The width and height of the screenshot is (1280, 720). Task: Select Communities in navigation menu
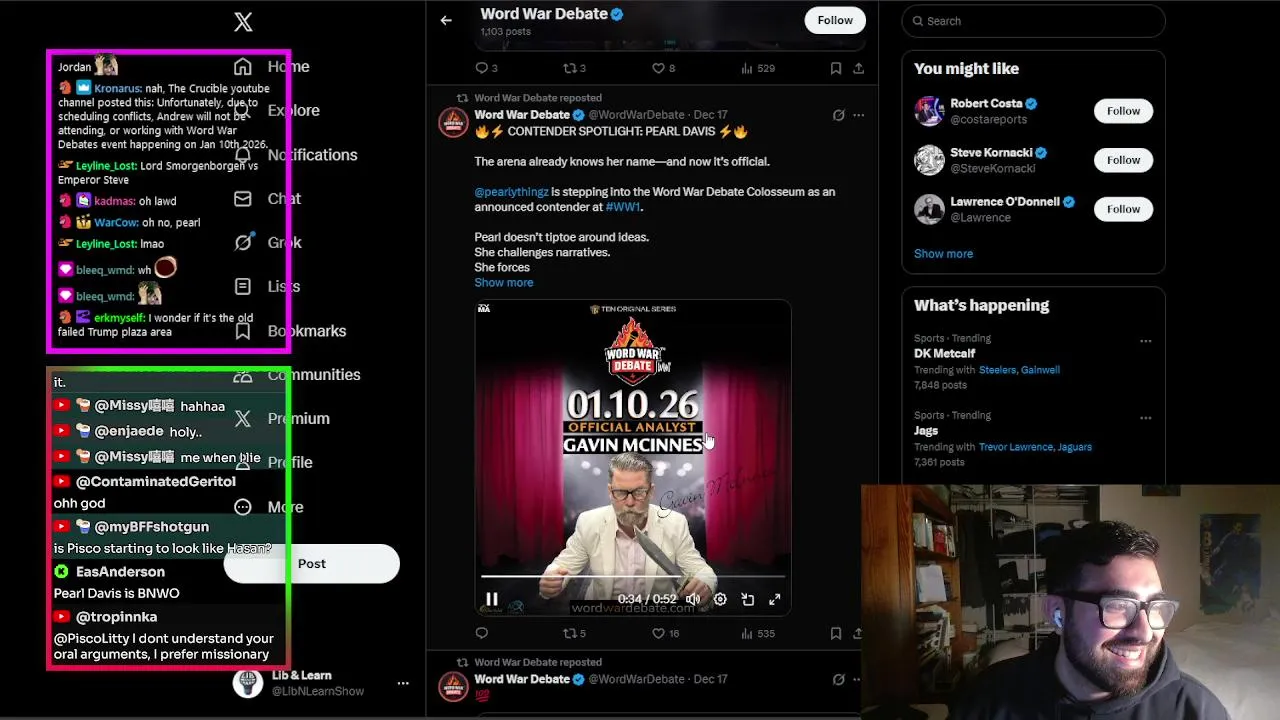pos(314,375)
